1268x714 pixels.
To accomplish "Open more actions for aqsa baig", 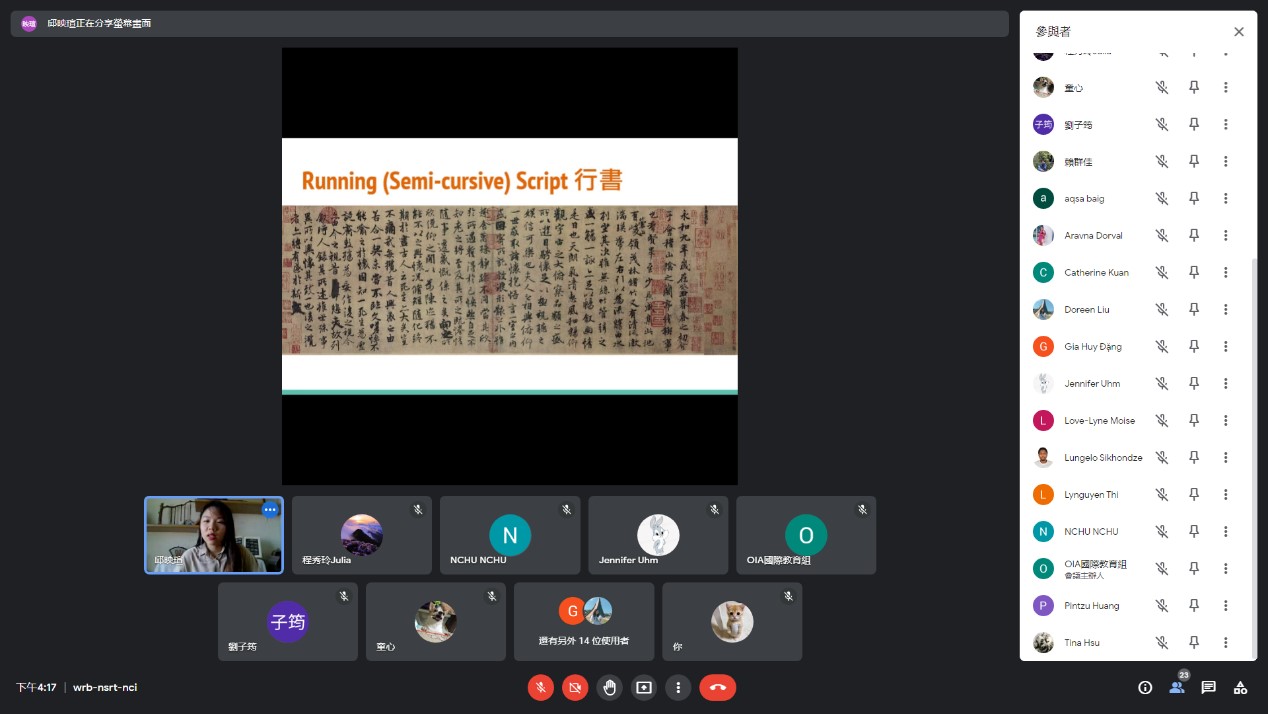I will [x=1226, y=198].
